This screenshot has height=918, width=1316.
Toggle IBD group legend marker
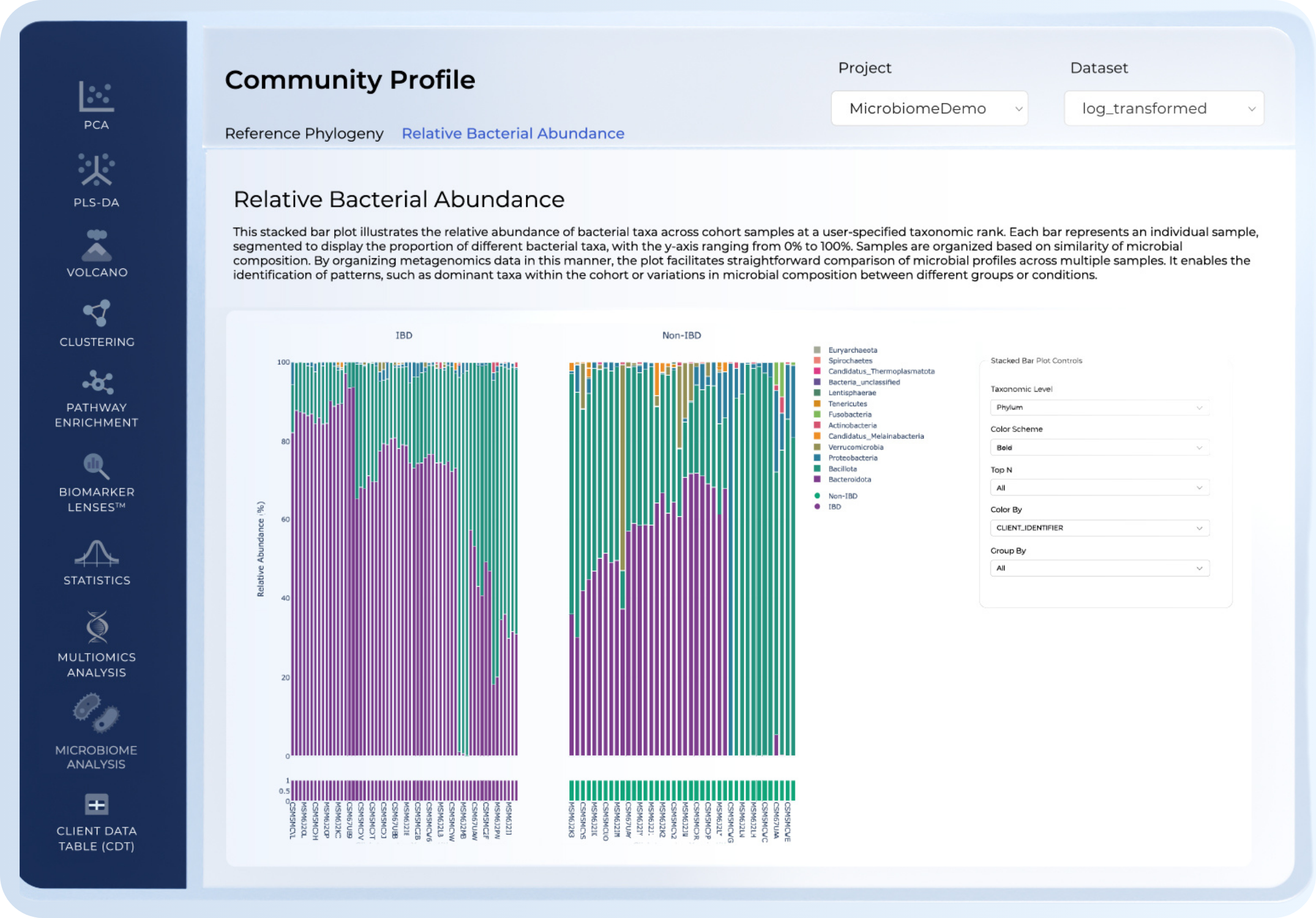(x=817, y=507)
